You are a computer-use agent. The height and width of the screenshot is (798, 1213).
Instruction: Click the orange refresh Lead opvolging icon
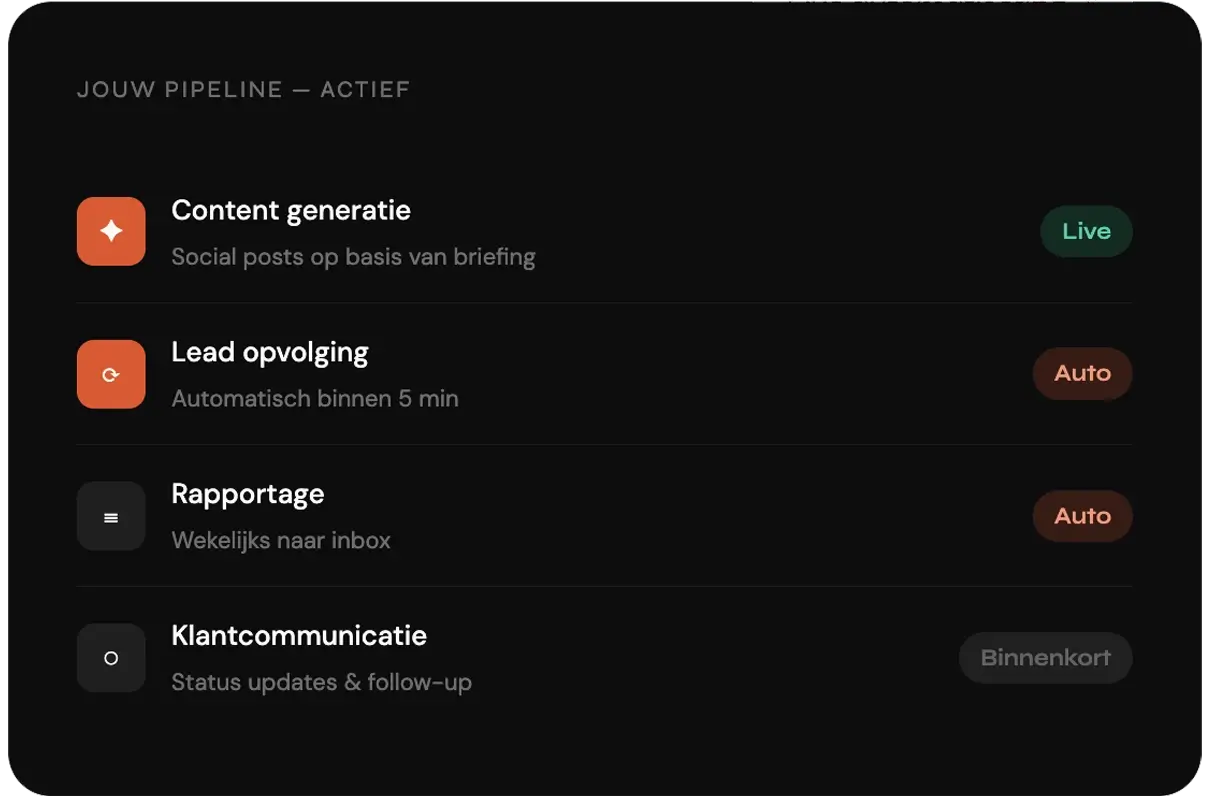[111, 374]
